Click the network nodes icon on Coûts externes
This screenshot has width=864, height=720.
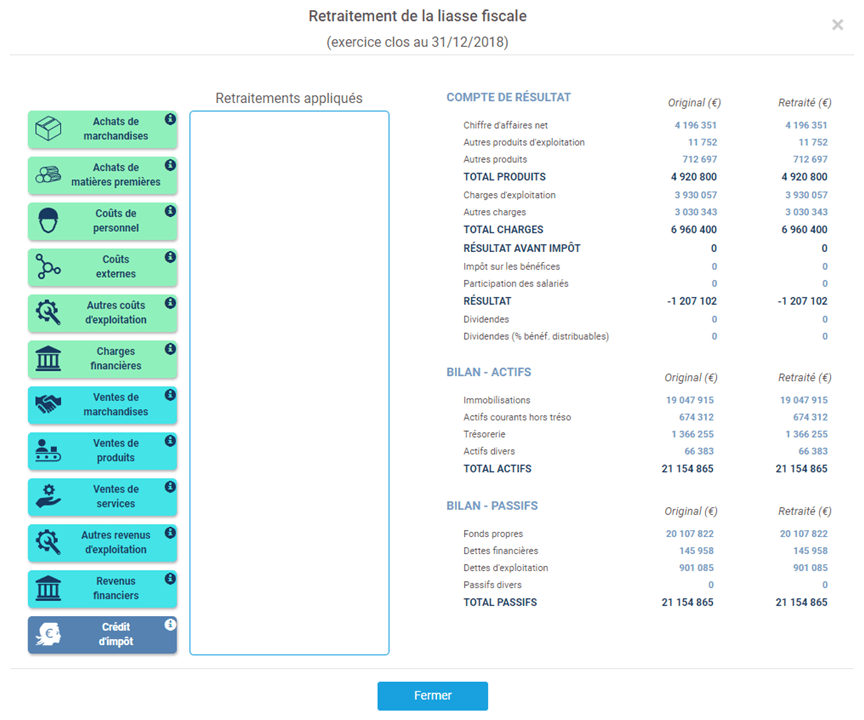pyautogui.click(x=48, y=267)
